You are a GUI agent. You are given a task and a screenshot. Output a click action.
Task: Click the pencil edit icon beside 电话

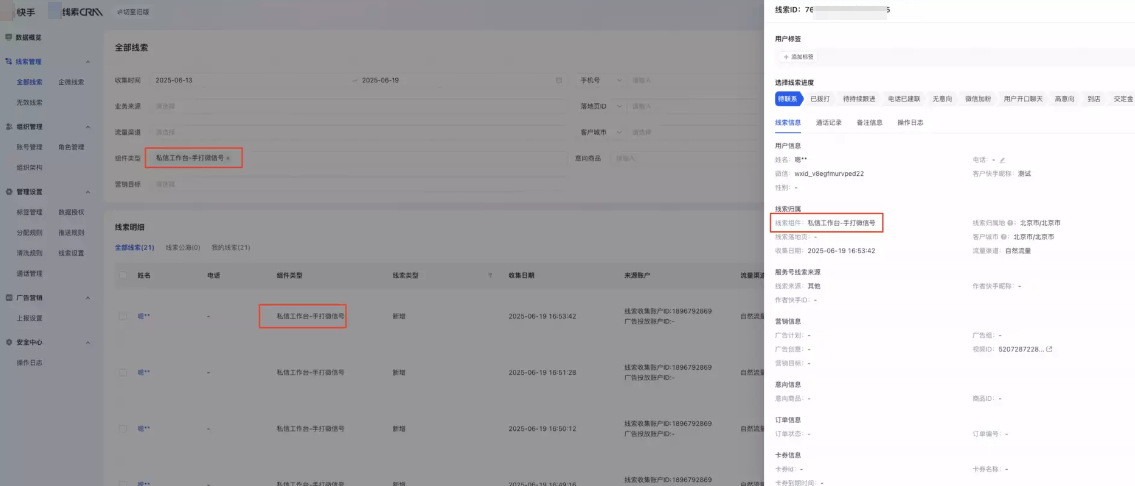point(1003,159)
